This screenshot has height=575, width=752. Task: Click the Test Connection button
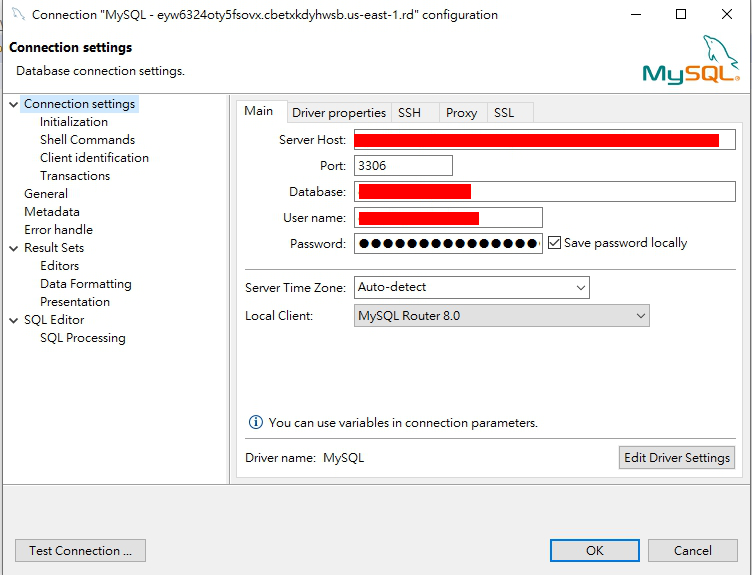[x=81, y=551]
